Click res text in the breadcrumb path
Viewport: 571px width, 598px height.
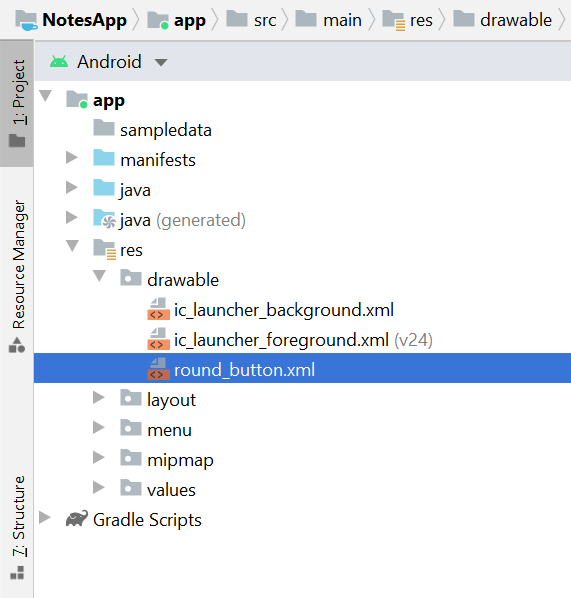coord(421,21)
